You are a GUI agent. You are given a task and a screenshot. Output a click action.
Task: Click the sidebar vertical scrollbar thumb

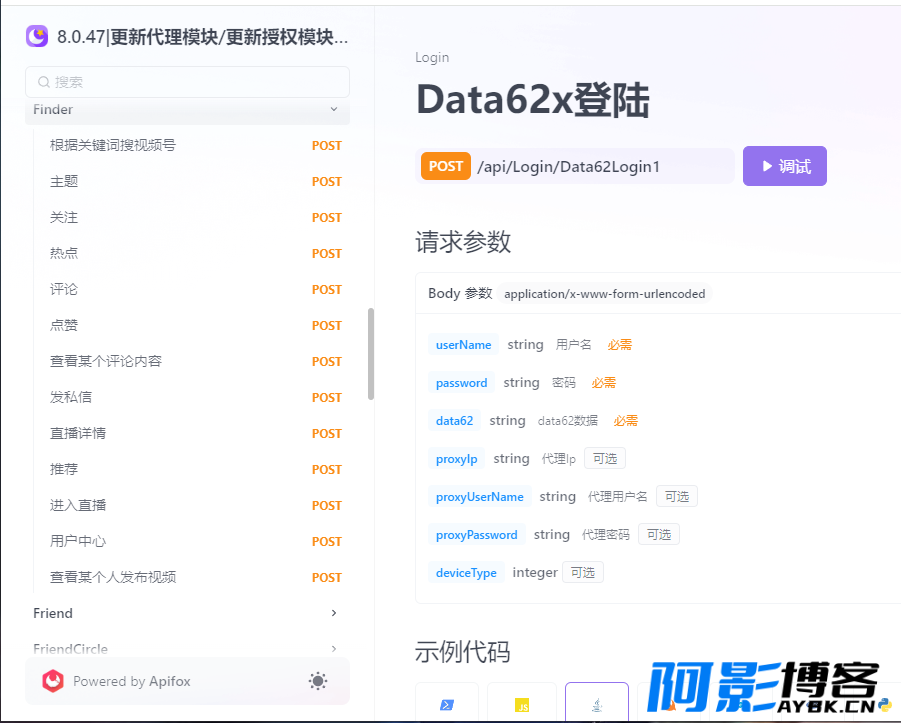click(x=371, y=353)
